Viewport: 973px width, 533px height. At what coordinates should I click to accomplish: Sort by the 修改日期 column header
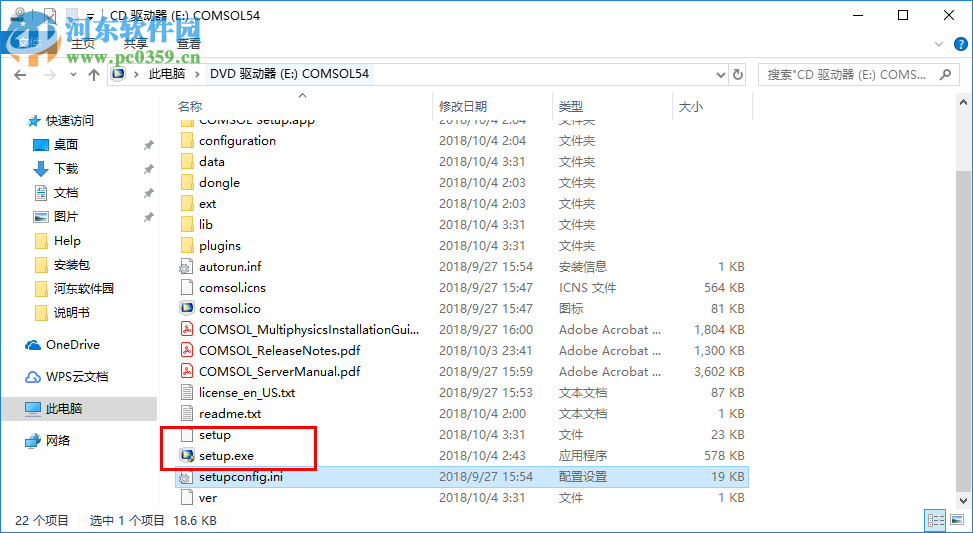tap(463, 107)
